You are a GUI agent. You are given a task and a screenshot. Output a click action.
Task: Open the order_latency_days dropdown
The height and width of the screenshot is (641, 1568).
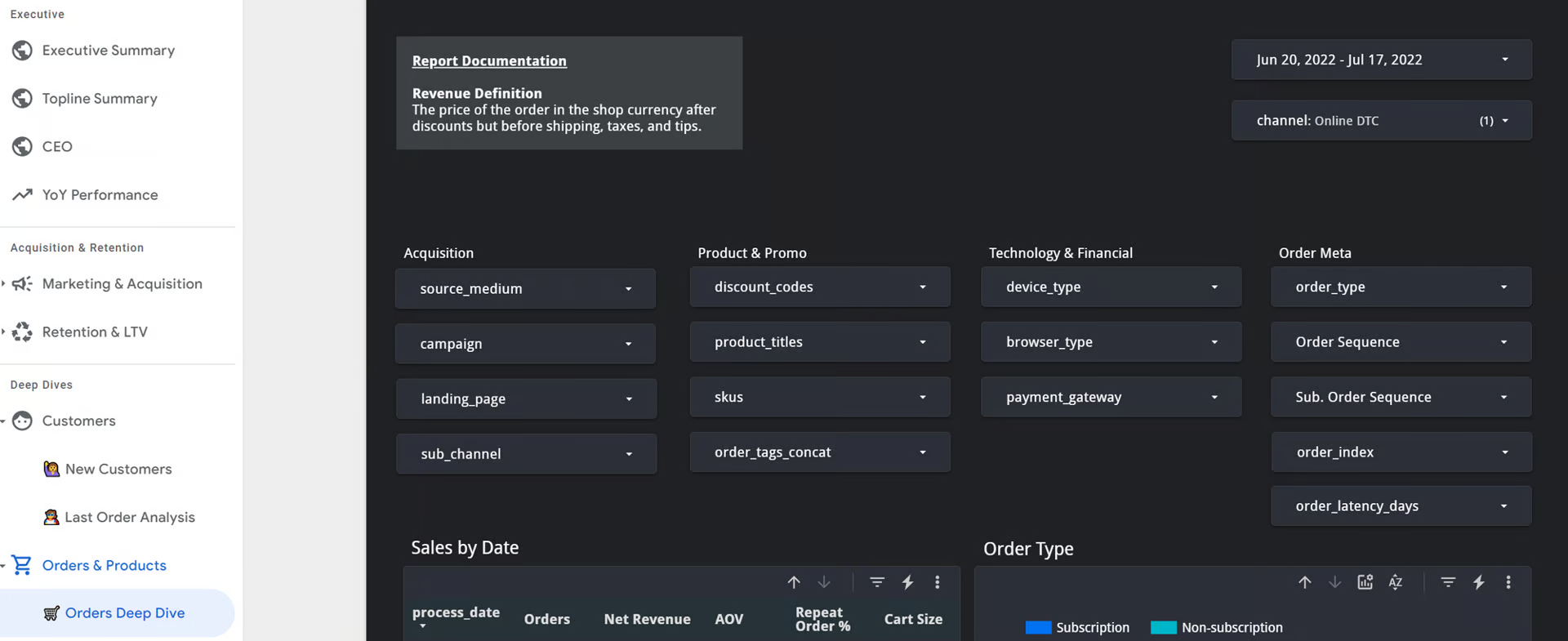pos(1401,506)
